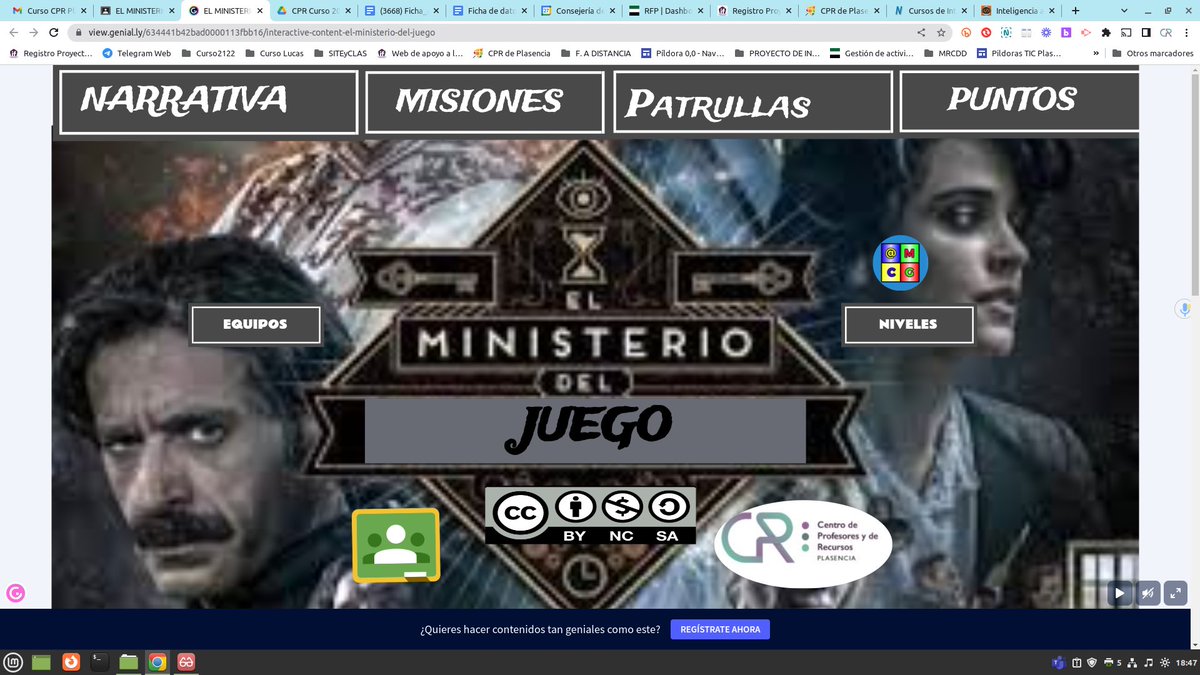1200x675 pixels.
Task: Launch Firefox from the panel
Action: coord(70,661)
